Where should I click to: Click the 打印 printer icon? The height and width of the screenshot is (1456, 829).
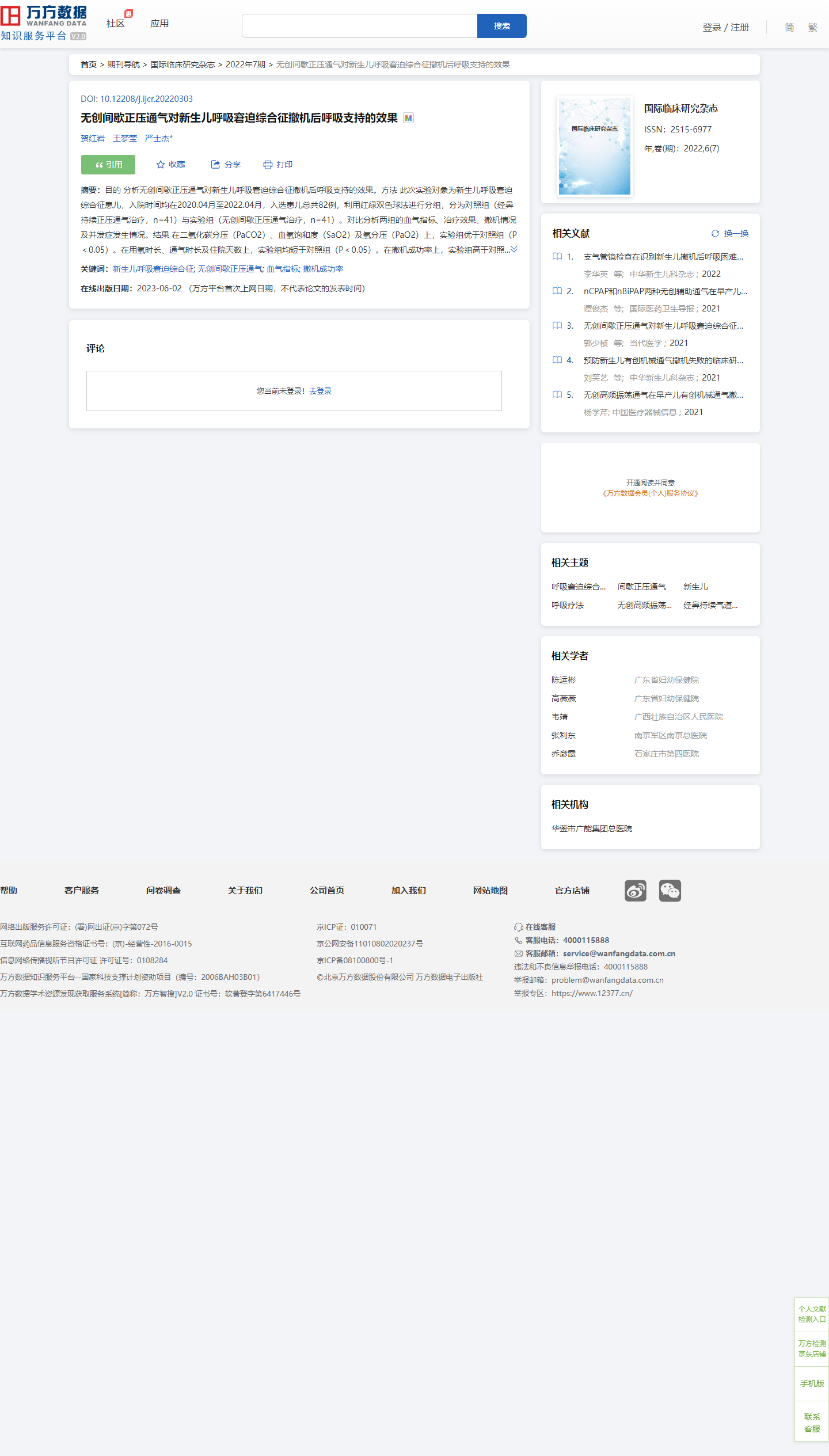pyautogui.click(x=268, y=165)
